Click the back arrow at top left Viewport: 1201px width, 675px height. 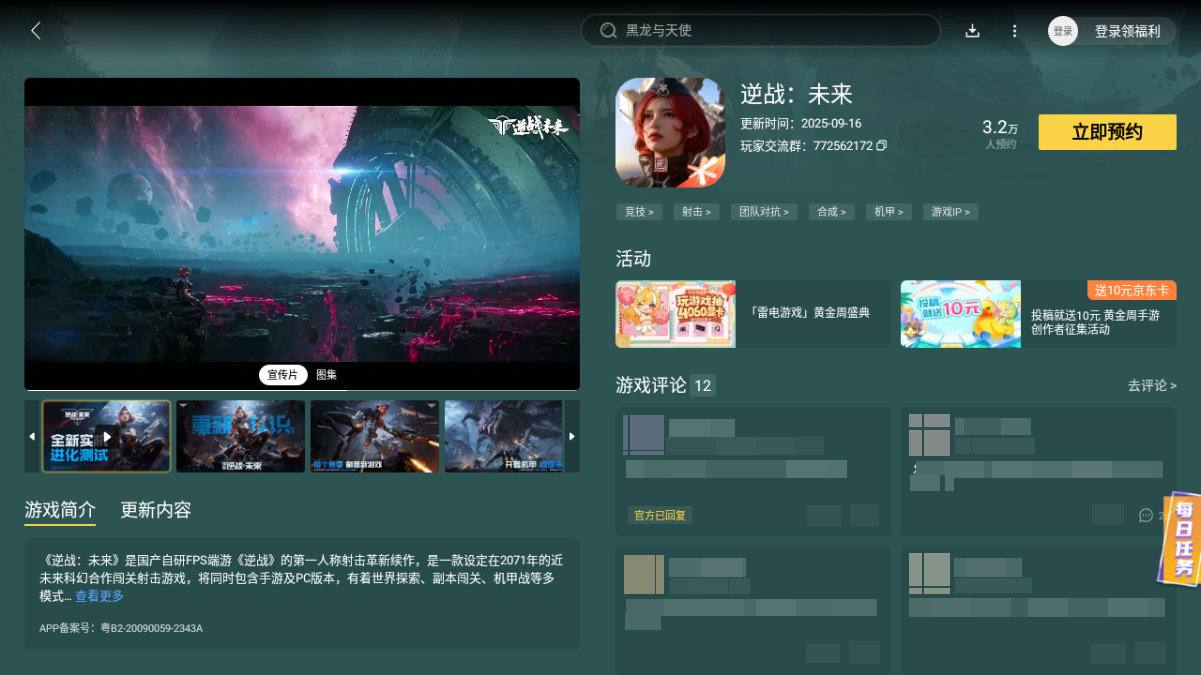tap(35, 30)
